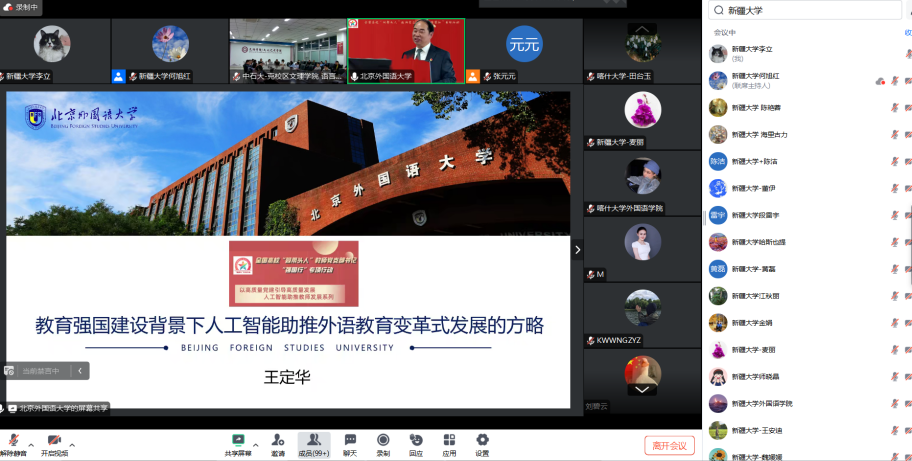Select member row 新疆大学-蕾伊
The image size is (912, 461).
coord(809,188)
